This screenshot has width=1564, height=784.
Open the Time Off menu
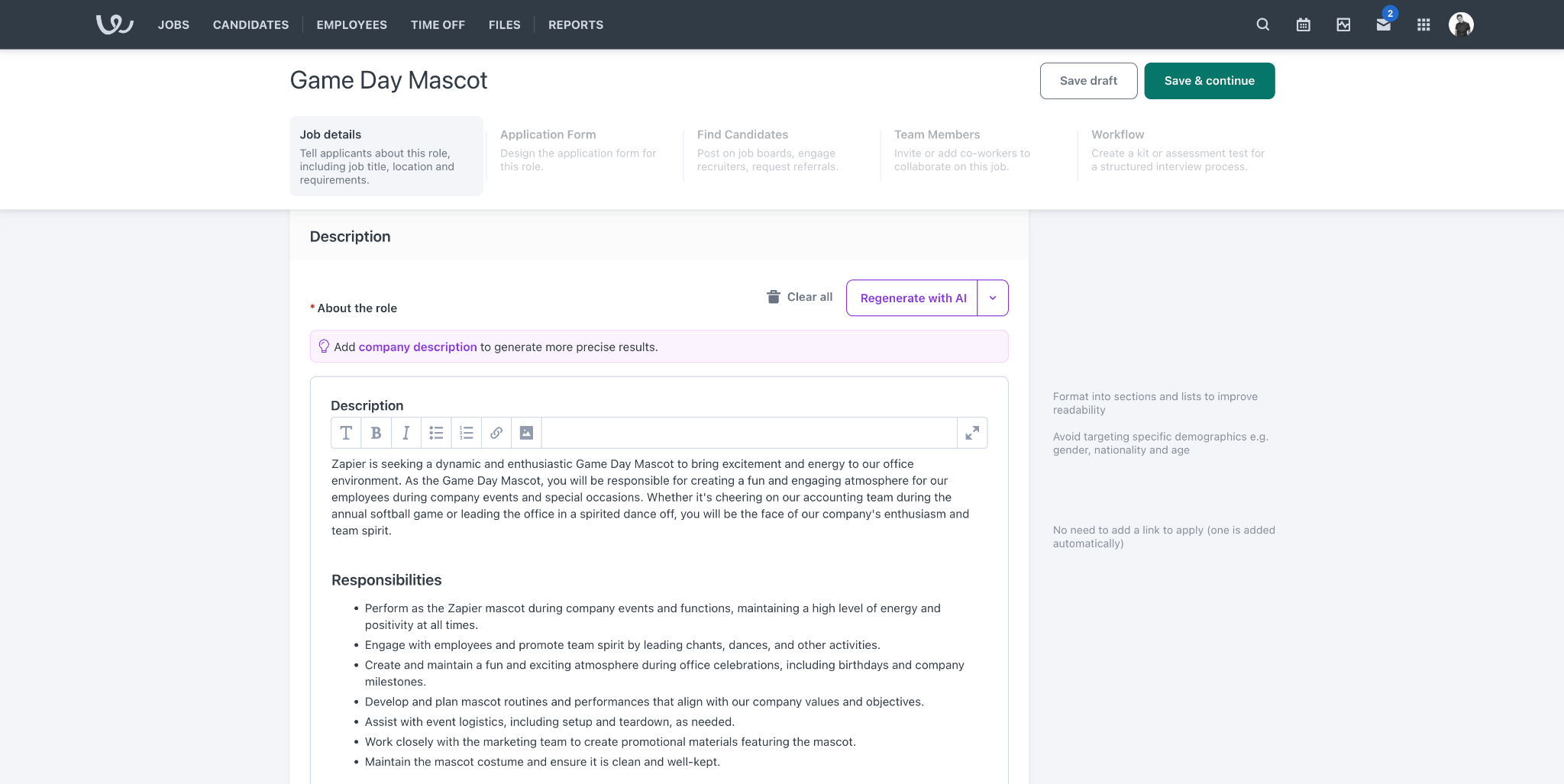point(438,24)
